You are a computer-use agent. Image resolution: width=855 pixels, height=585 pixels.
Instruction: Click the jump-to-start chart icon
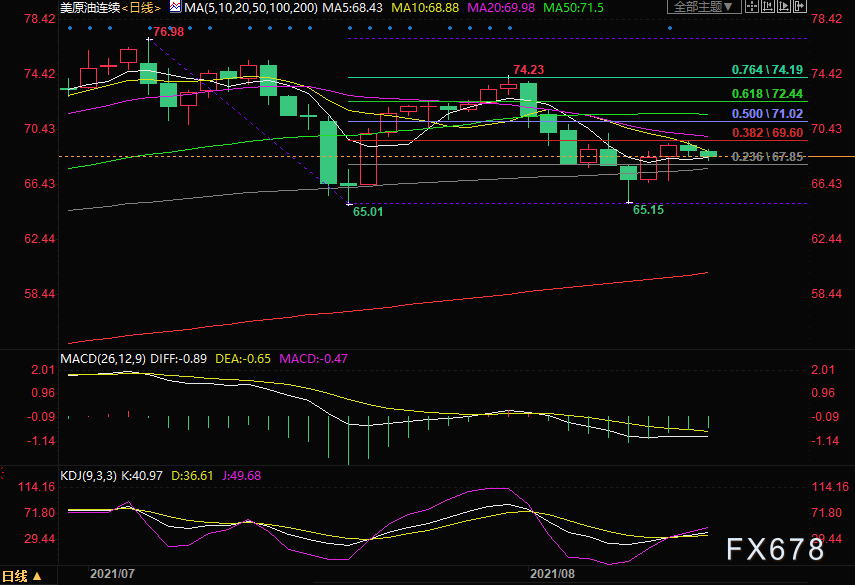[x=768, y=7]
